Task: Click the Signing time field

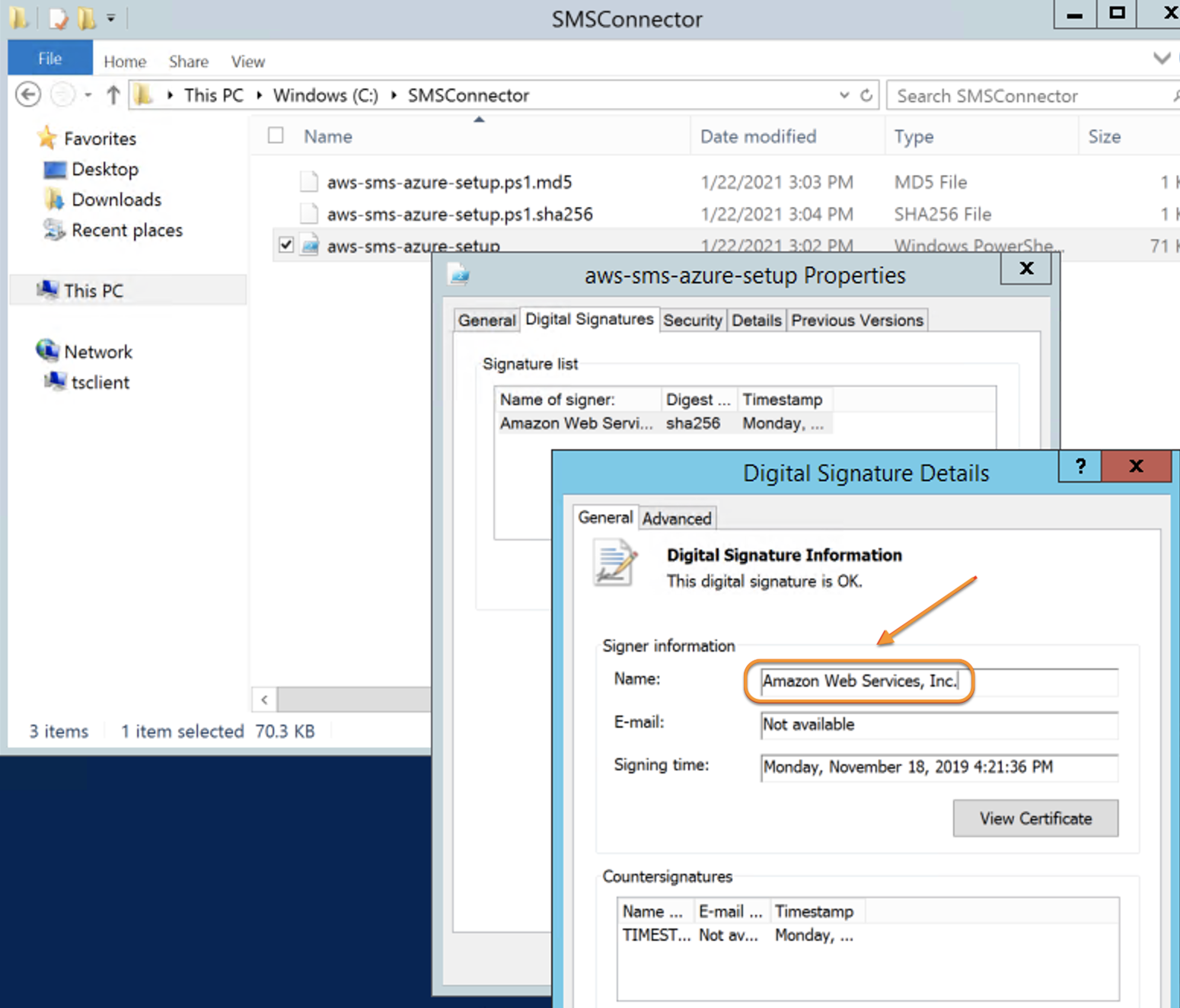Action: coord(939,767)
